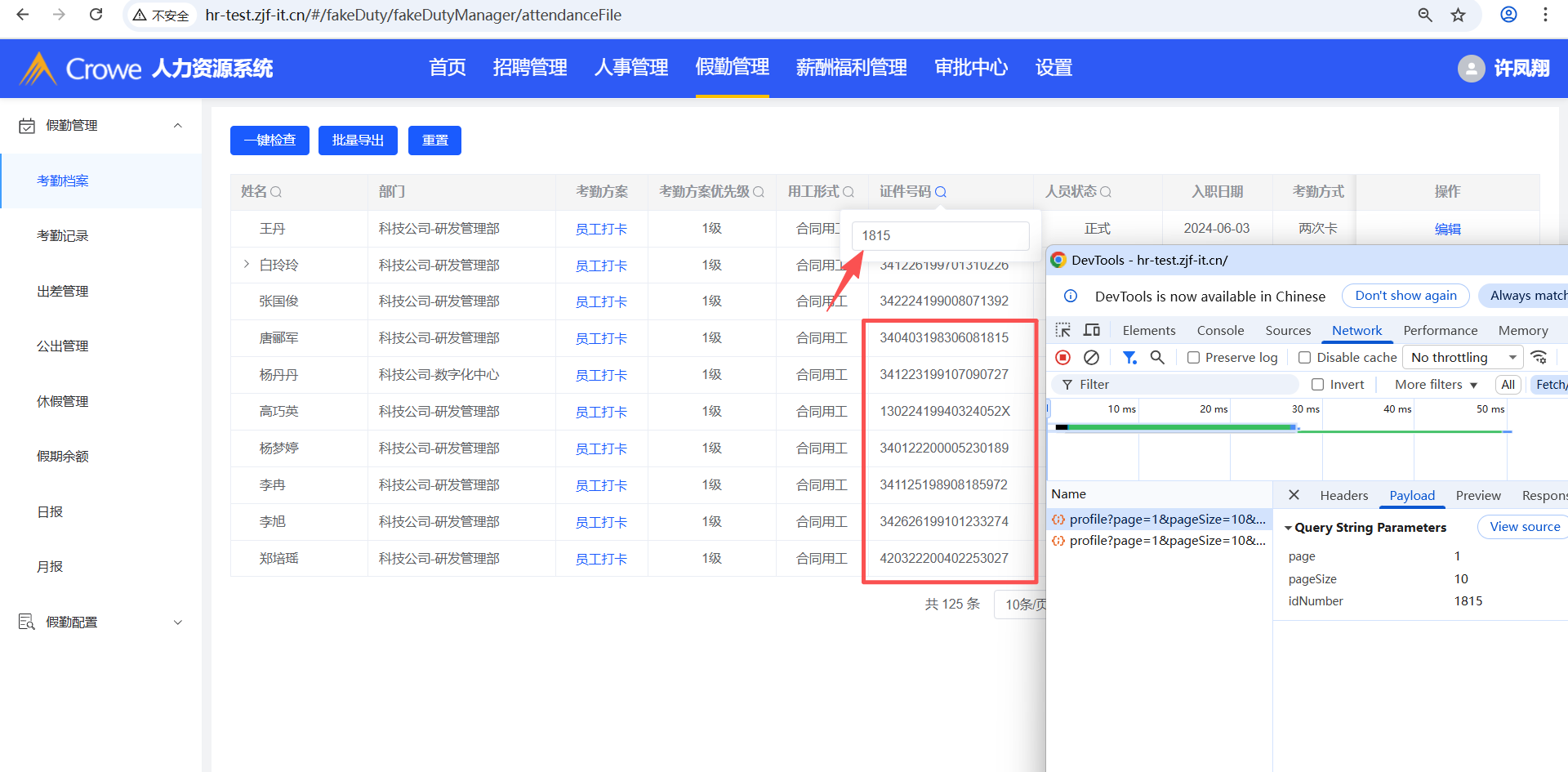This screenshot has height=772, width=1568.
Task: Click 编辑 link for 王丹's row
Action: [1447, 229]
